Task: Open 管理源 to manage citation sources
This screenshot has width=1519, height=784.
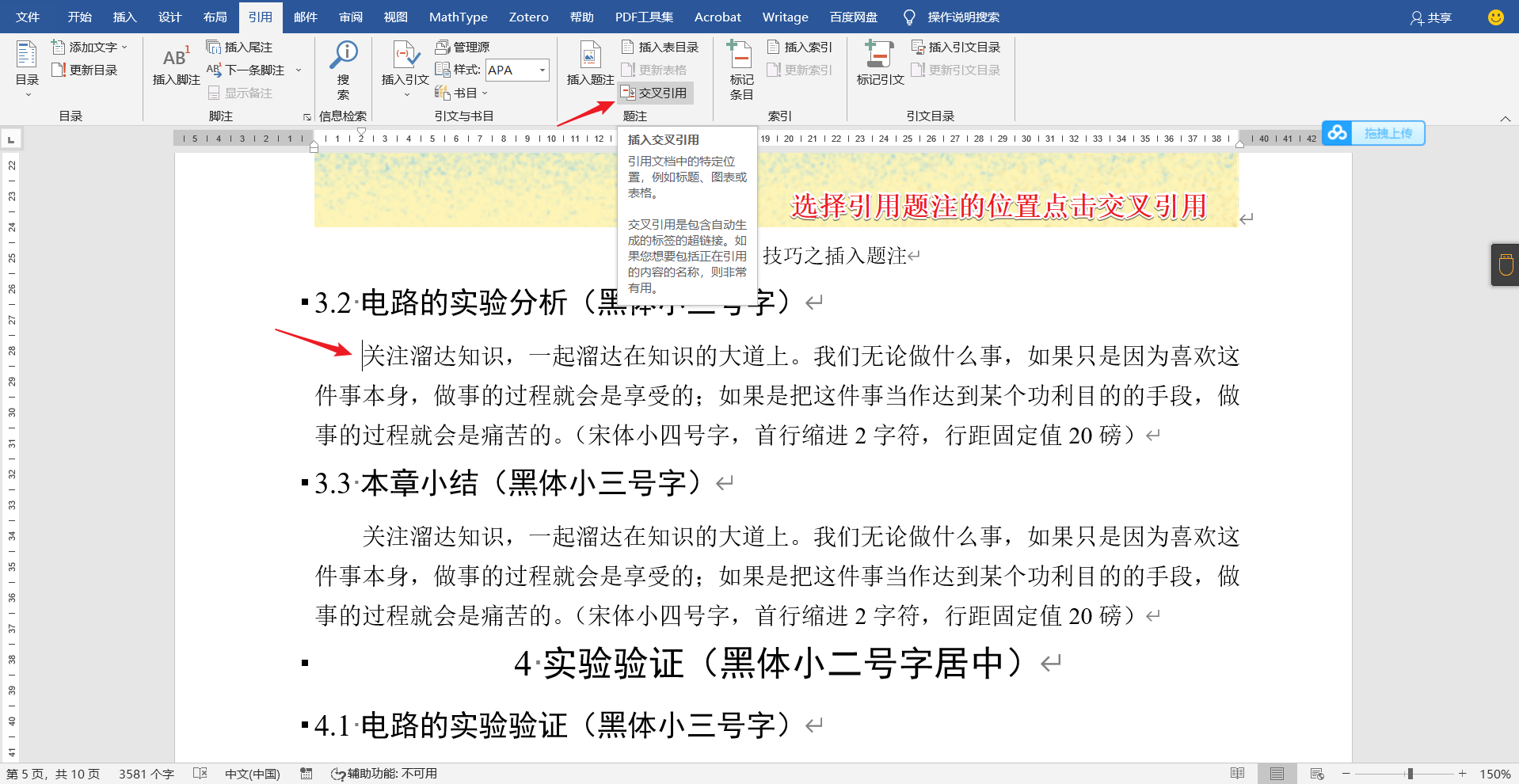Action: pyautogui.click(x=466, y=47)
